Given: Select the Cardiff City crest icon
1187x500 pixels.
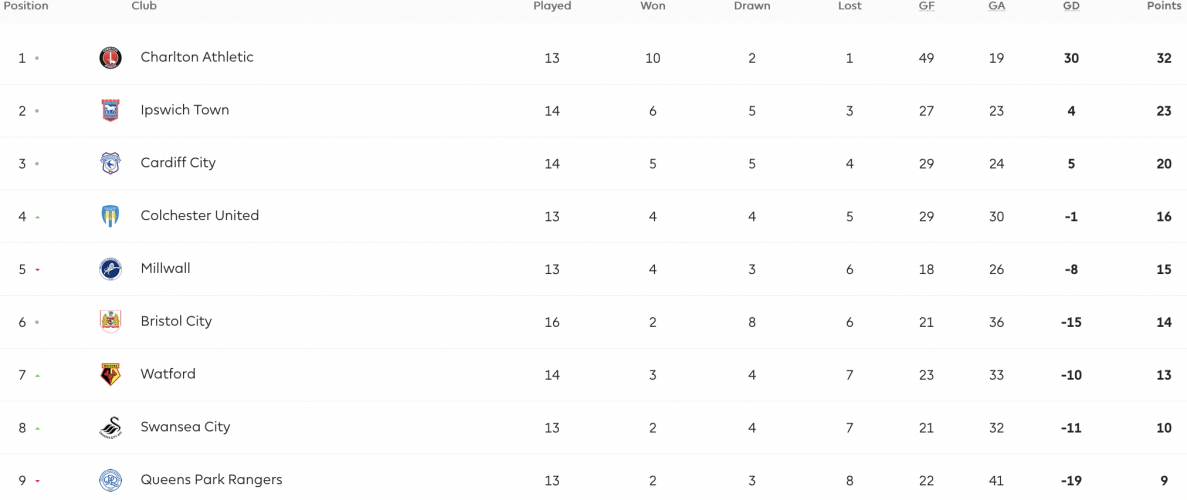Looking at the screenshot, I should pyautogui.click(x=111, y=163).
